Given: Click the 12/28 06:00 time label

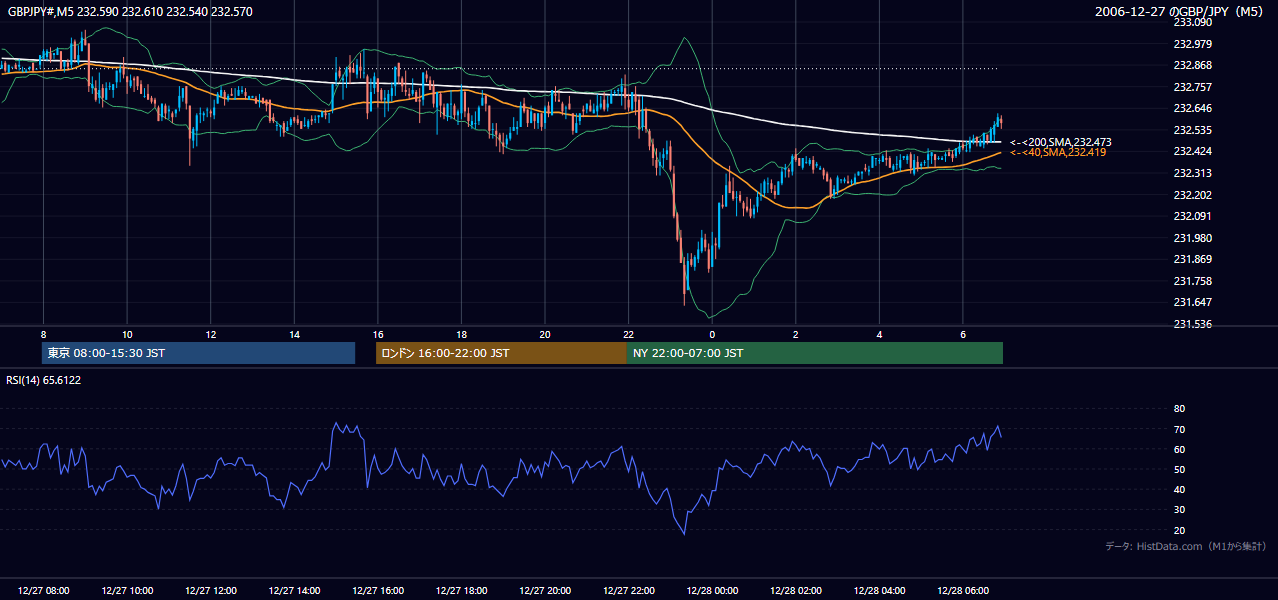Looking at the screenshot, I should click(x=963, y=591).
